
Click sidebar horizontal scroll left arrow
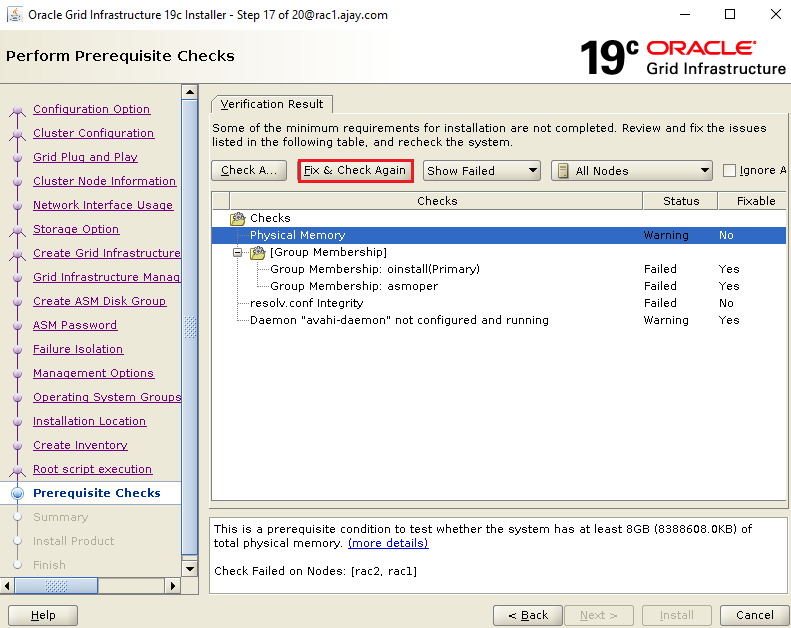point(7,586)
